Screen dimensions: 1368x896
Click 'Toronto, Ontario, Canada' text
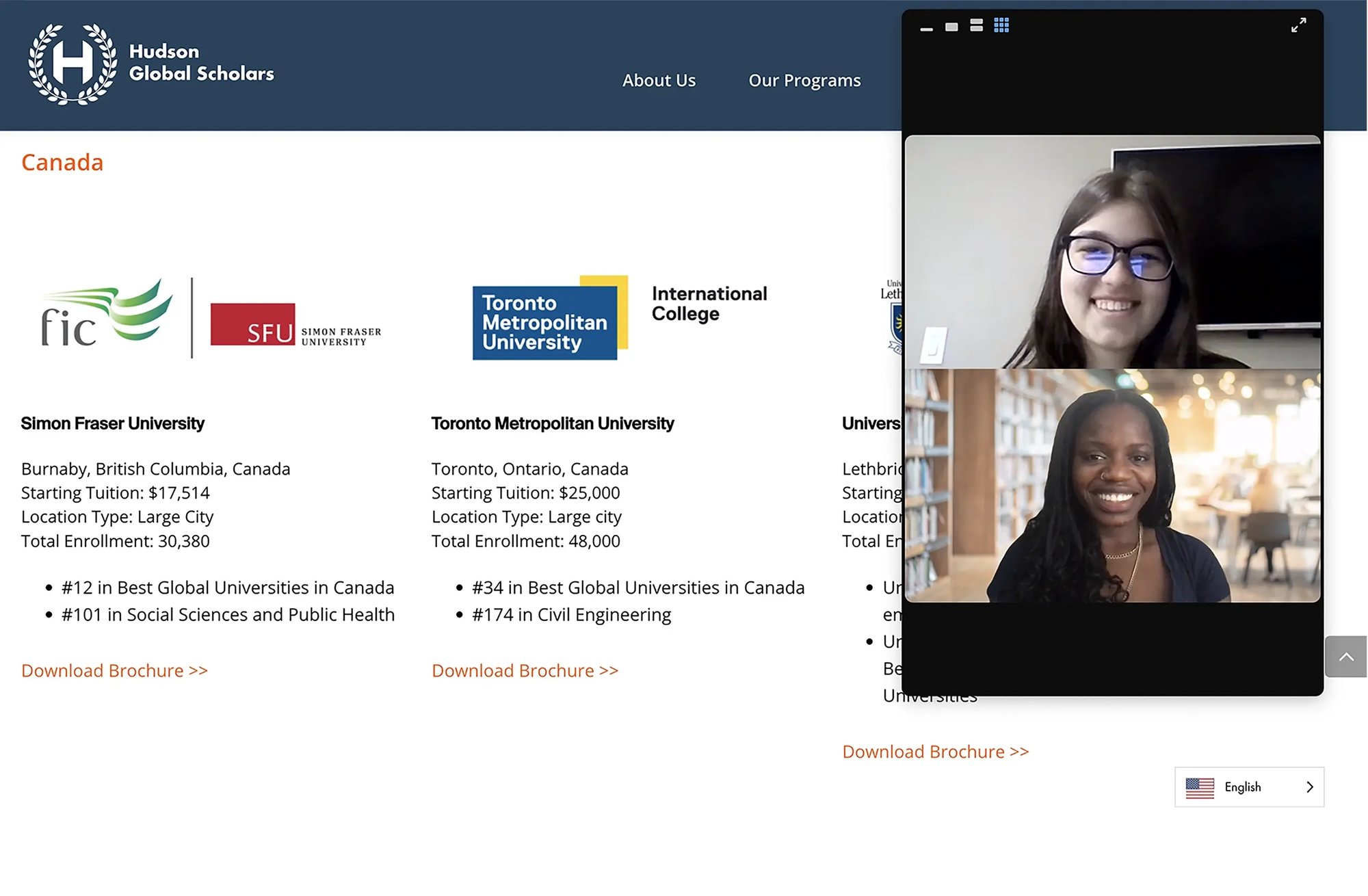[529, 469]
